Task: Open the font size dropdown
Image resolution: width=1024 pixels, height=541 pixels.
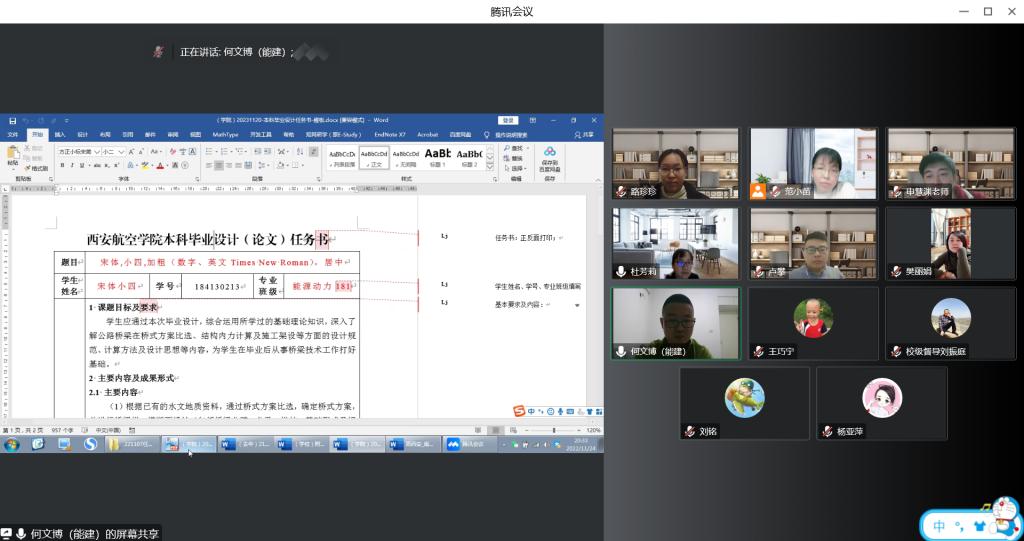Action: [x=121, y=152]
